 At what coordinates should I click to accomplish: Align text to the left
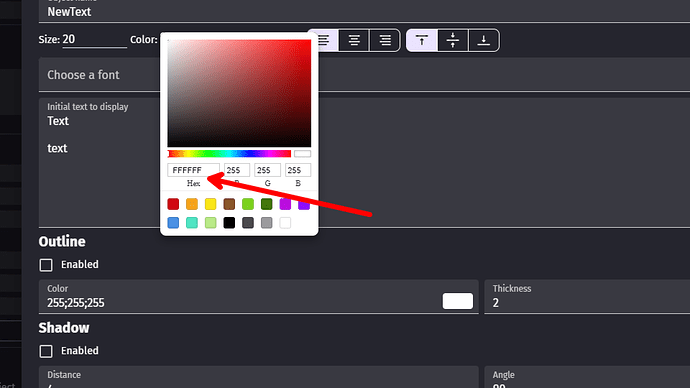tap(323, 40)
